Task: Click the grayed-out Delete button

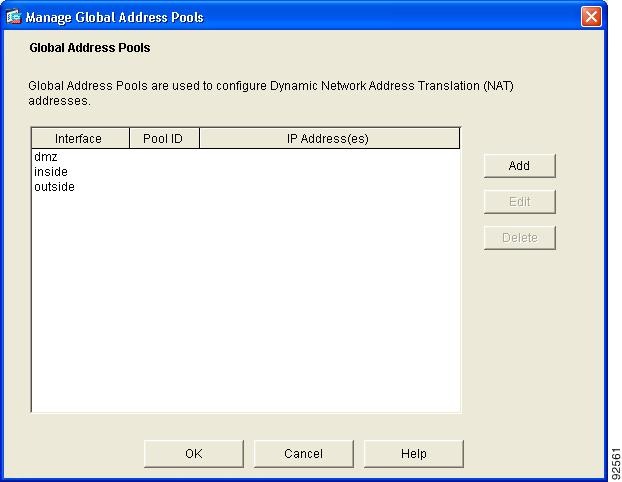Action: 519,238
